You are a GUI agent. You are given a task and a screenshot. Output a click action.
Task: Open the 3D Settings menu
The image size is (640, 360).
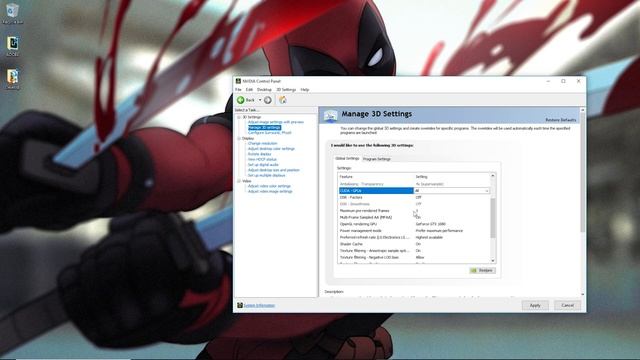pos(286,90)
